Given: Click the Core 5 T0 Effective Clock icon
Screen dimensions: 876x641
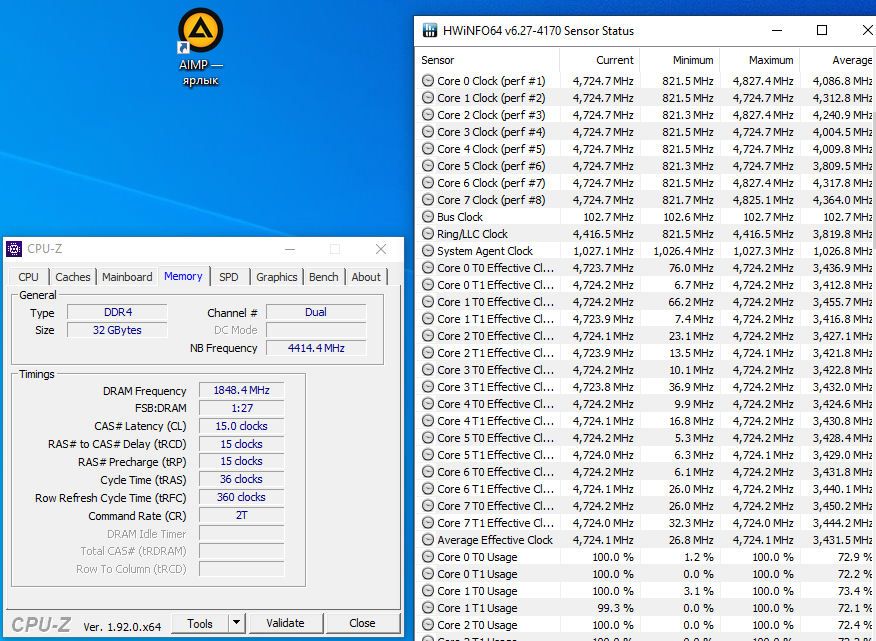Looking at the screenshot, I should click(428, 438).
